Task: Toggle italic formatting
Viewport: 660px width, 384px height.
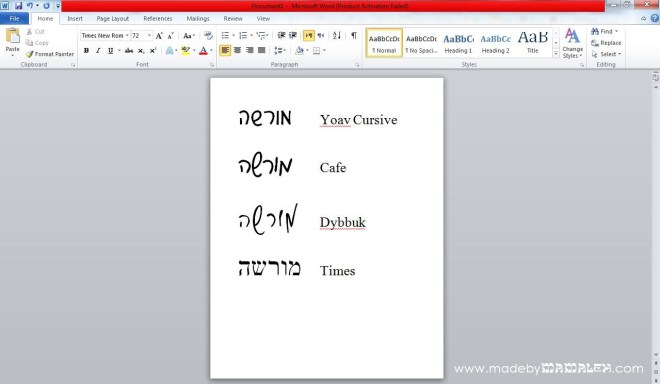Action: point(98,51)
